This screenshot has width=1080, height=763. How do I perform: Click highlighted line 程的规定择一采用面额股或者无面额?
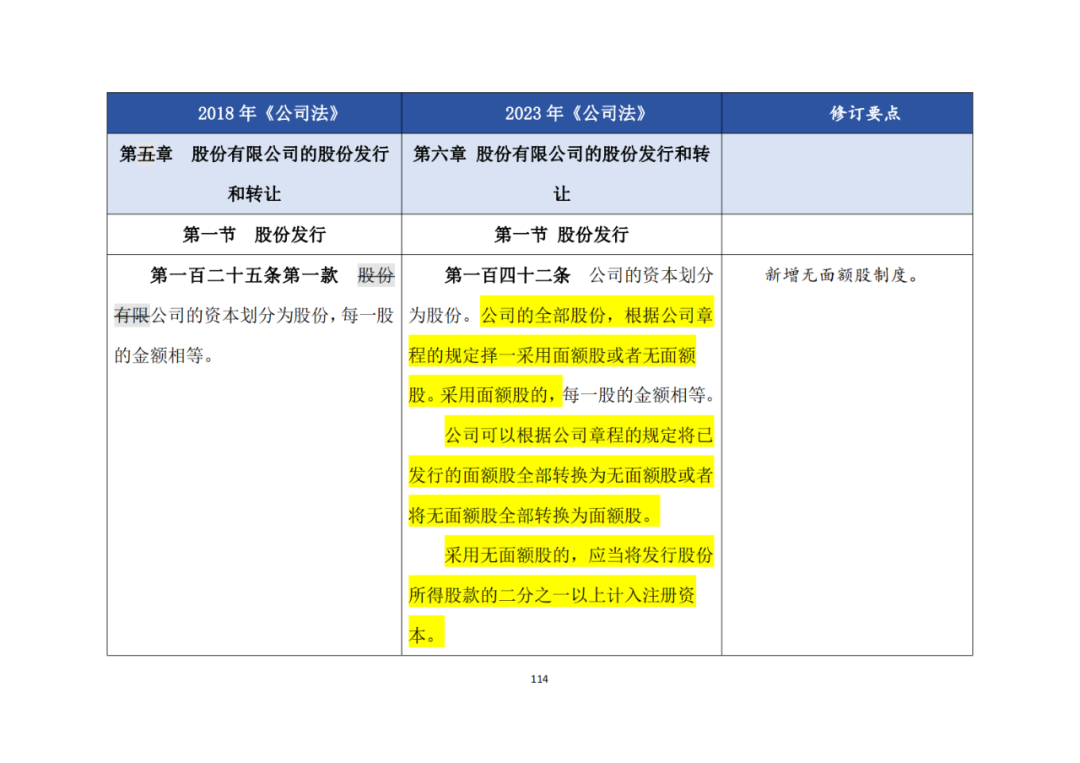coord(552,355)
